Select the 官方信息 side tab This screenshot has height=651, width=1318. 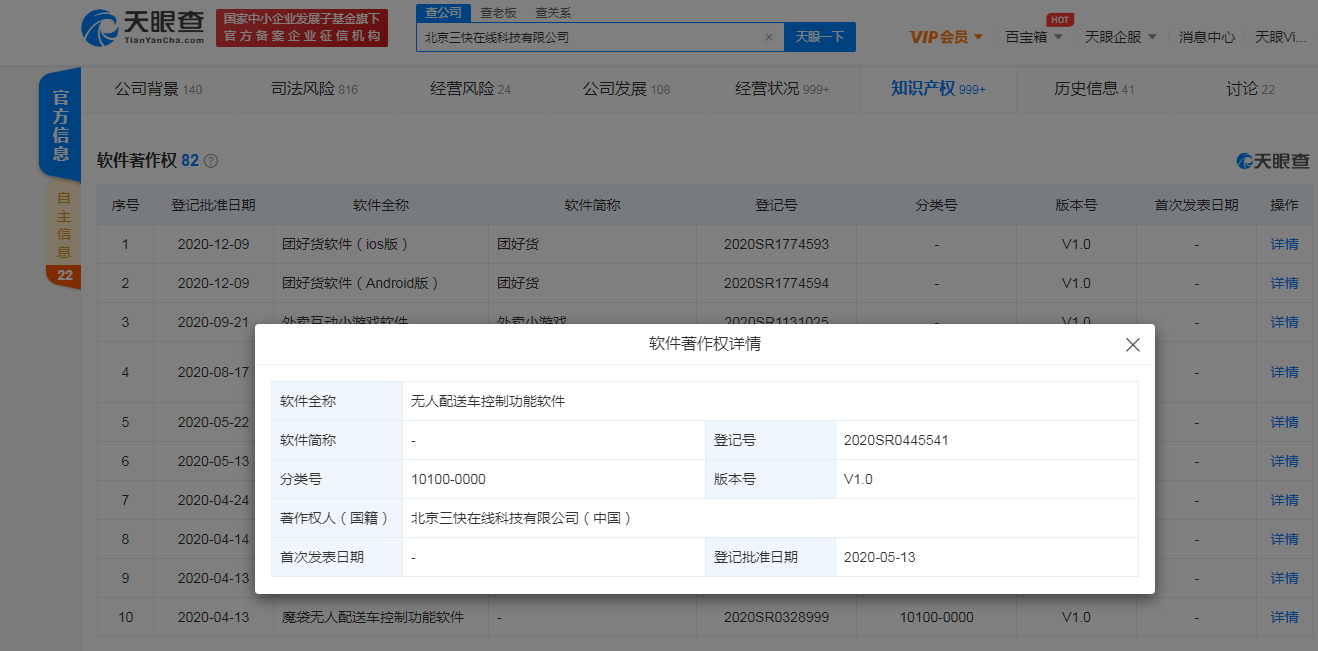click(x=61, y=126)
